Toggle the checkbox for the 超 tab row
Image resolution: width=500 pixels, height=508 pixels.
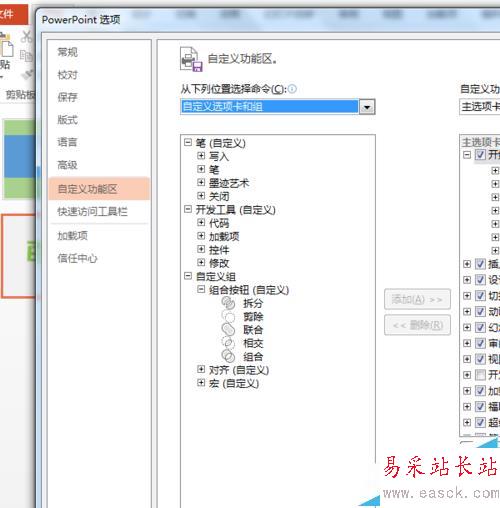pos(480,423)
